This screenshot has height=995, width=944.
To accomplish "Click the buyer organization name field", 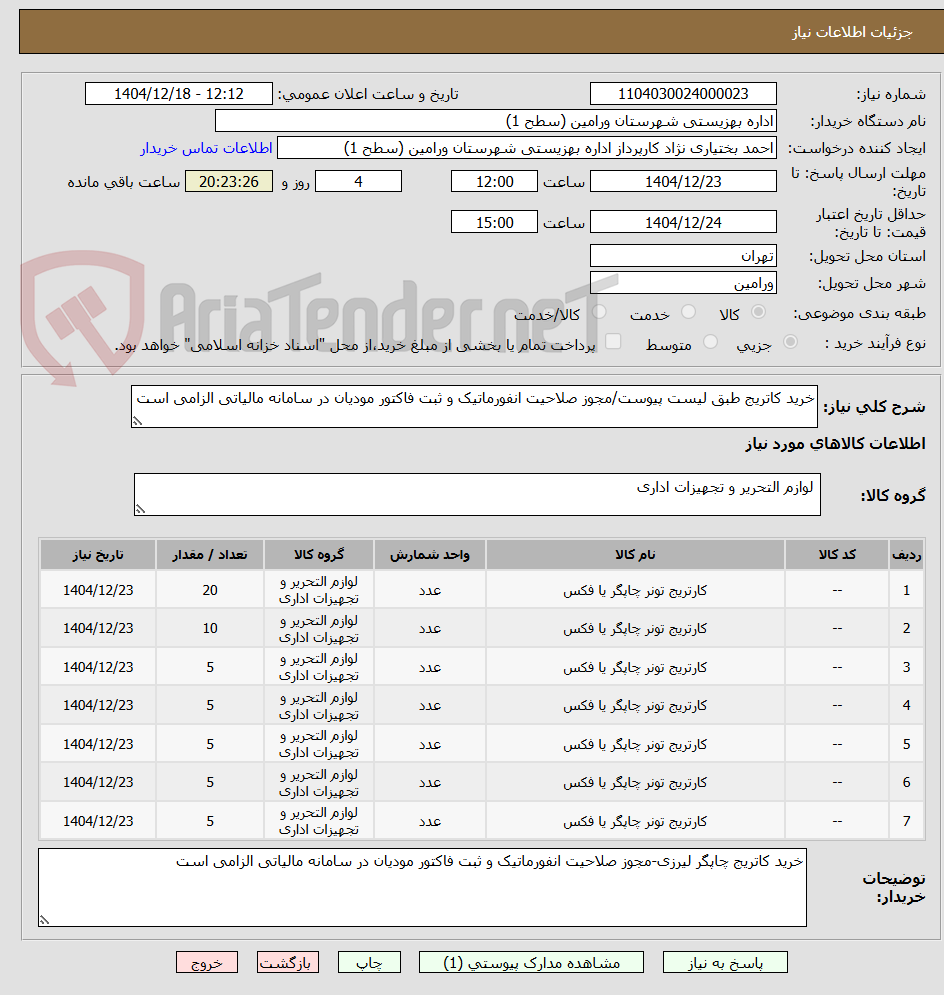I will coord(496,121).
